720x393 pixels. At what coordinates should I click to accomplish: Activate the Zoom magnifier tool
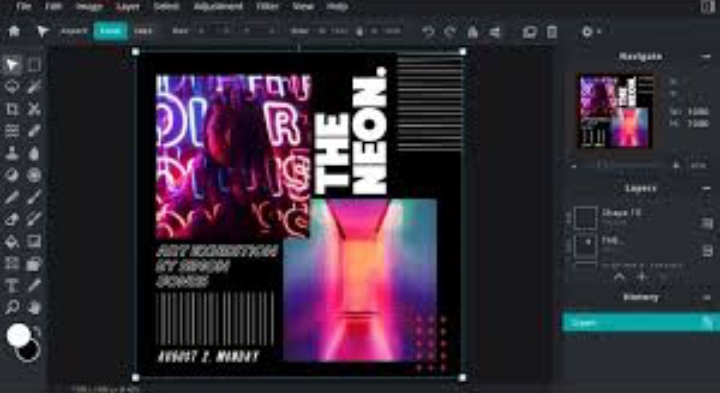11,307
